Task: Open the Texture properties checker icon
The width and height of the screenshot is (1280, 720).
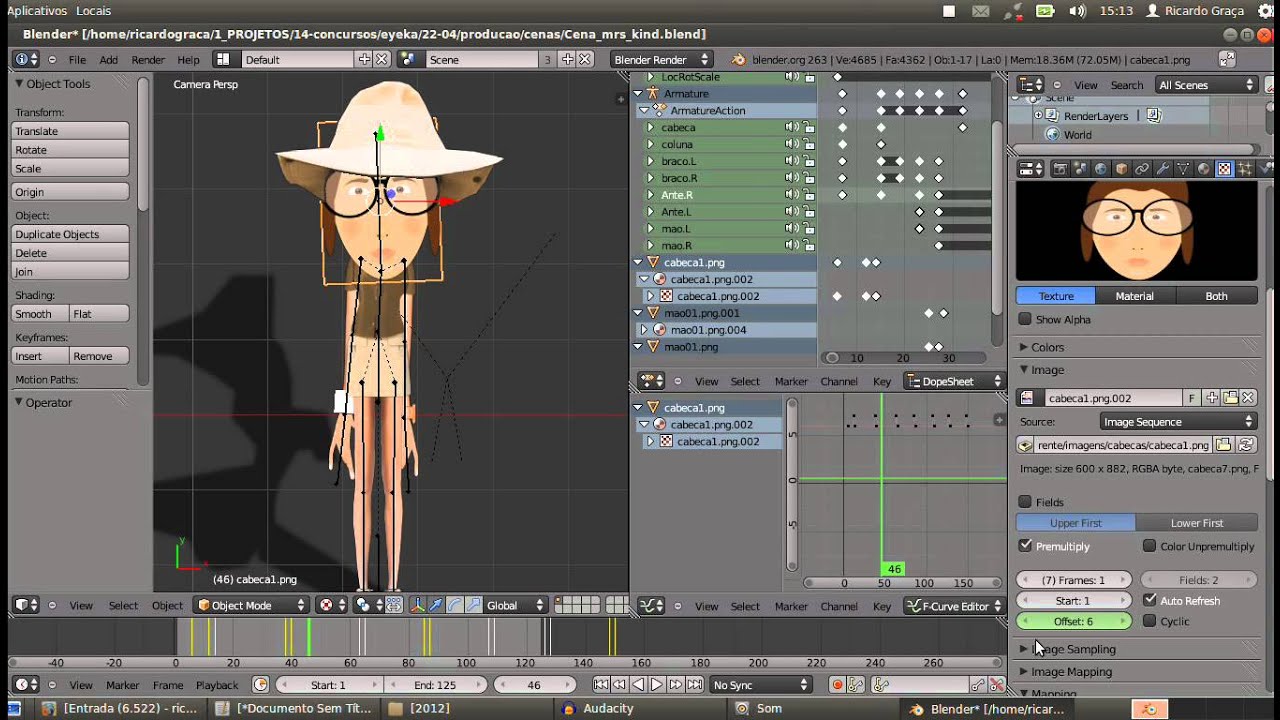Action: point(1224,169)
